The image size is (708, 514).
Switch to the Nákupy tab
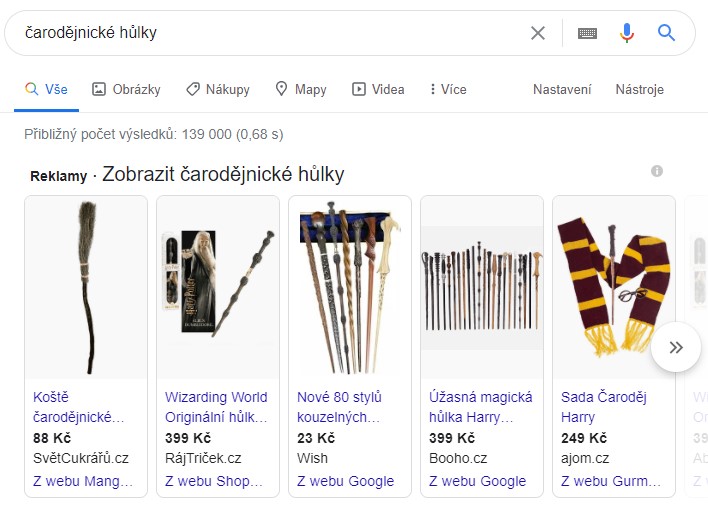(218, 89)
